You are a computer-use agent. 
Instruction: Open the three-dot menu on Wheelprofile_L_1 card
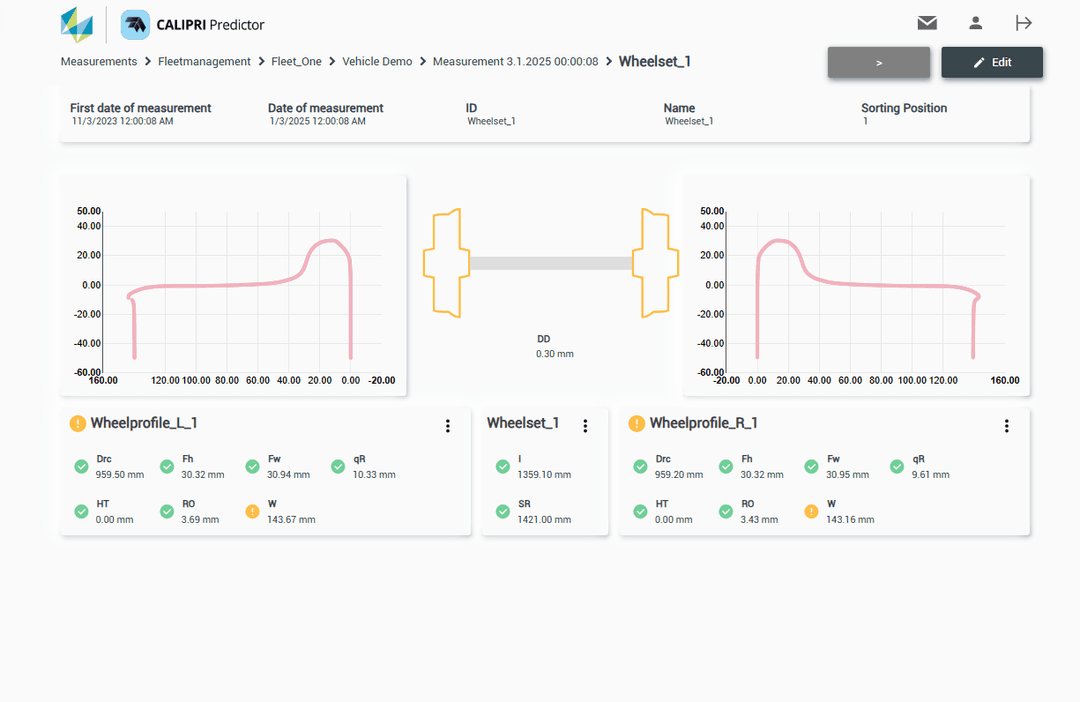(448, 426)
